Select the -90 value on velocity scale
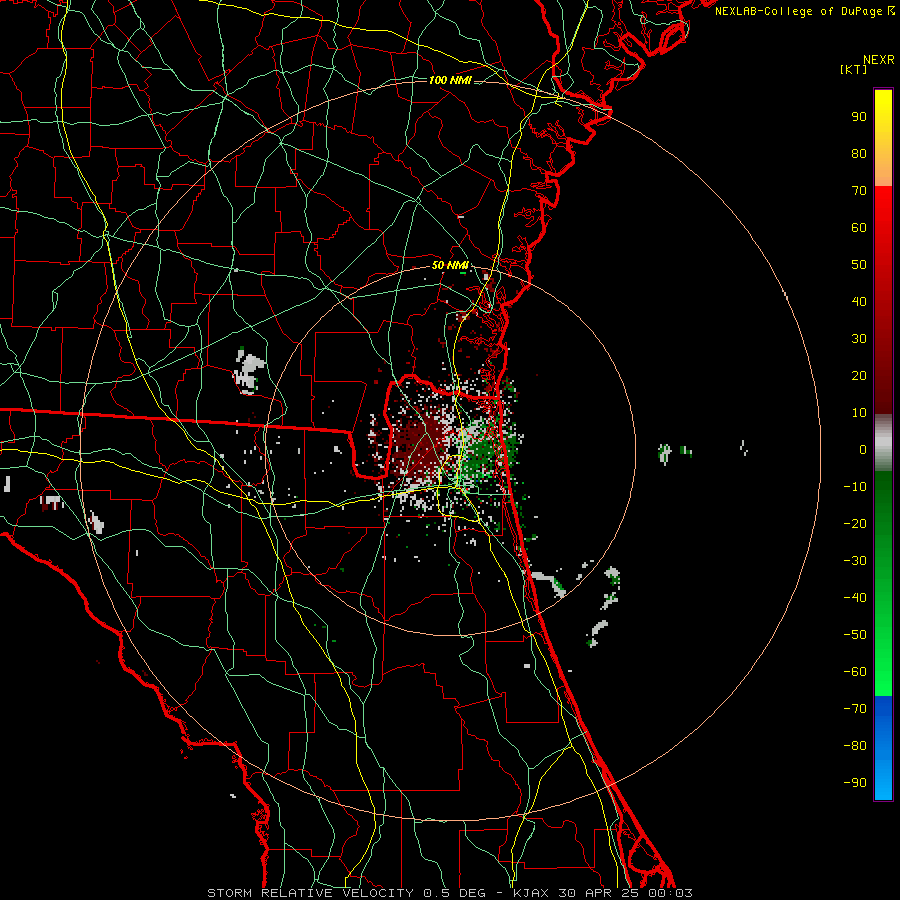Screen dimensions: 900x900 click(x=855, y=783)
